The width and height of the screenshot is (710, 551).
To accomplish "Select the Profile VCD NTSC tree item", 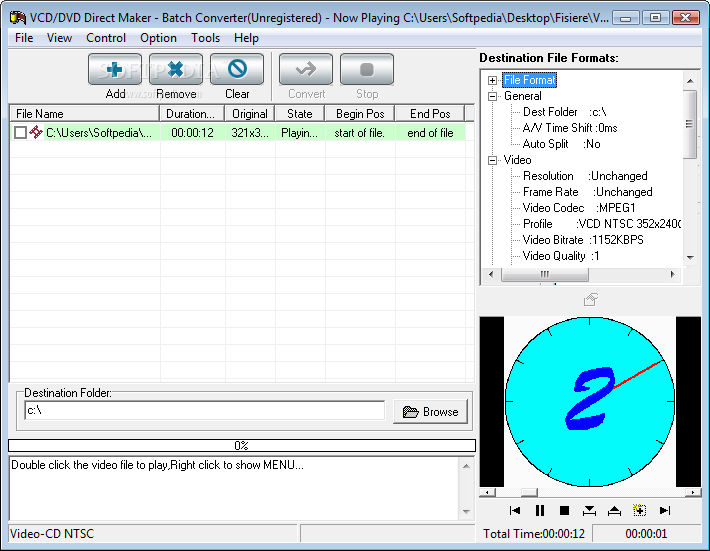I will click(601, 224).
